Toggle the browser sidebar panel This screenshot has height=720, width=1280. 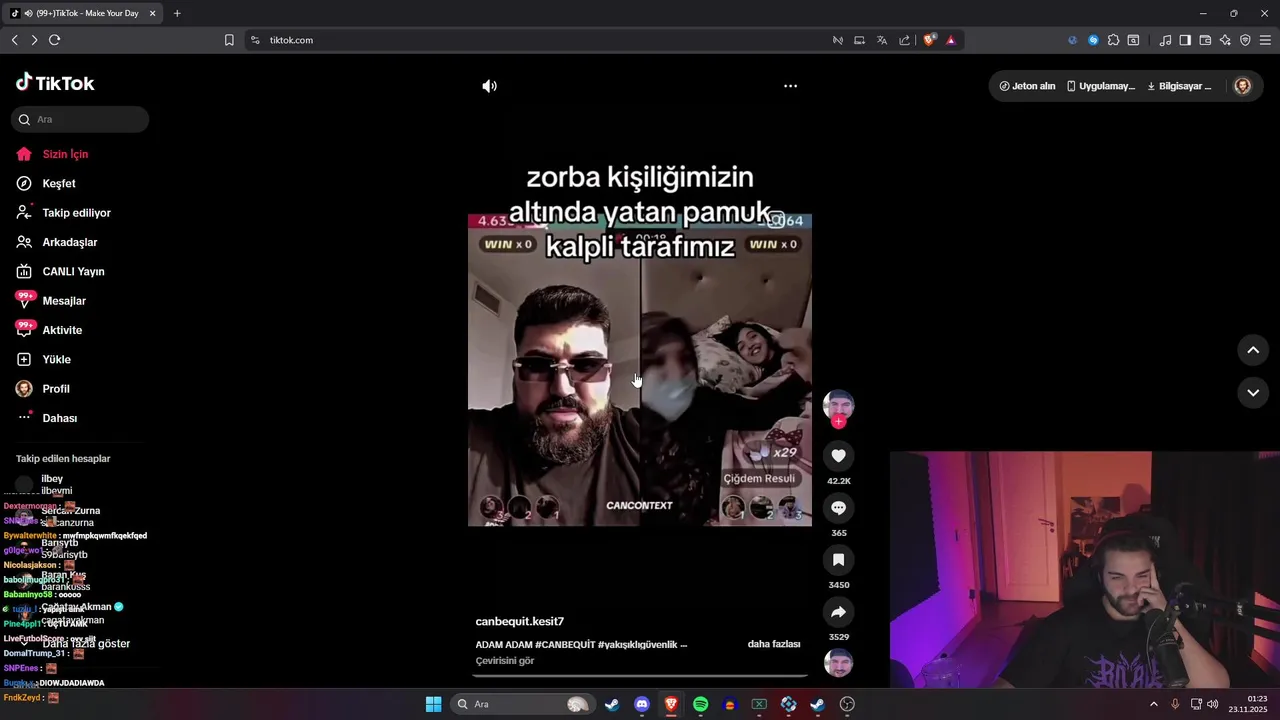1185,40
